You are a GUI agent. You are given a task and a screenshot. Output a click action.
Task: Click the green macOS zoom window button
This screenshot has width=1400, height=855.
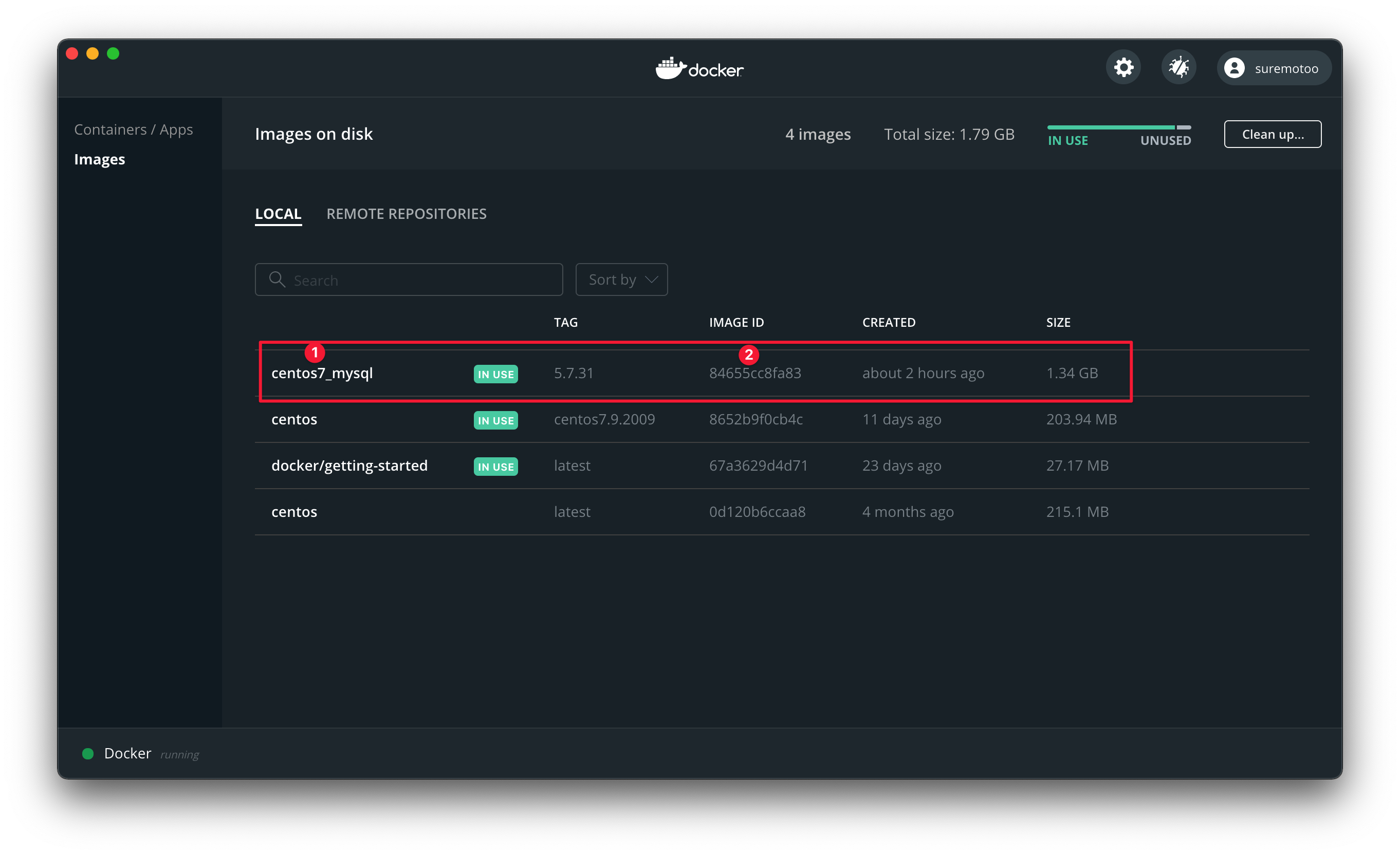click(113, 53)
